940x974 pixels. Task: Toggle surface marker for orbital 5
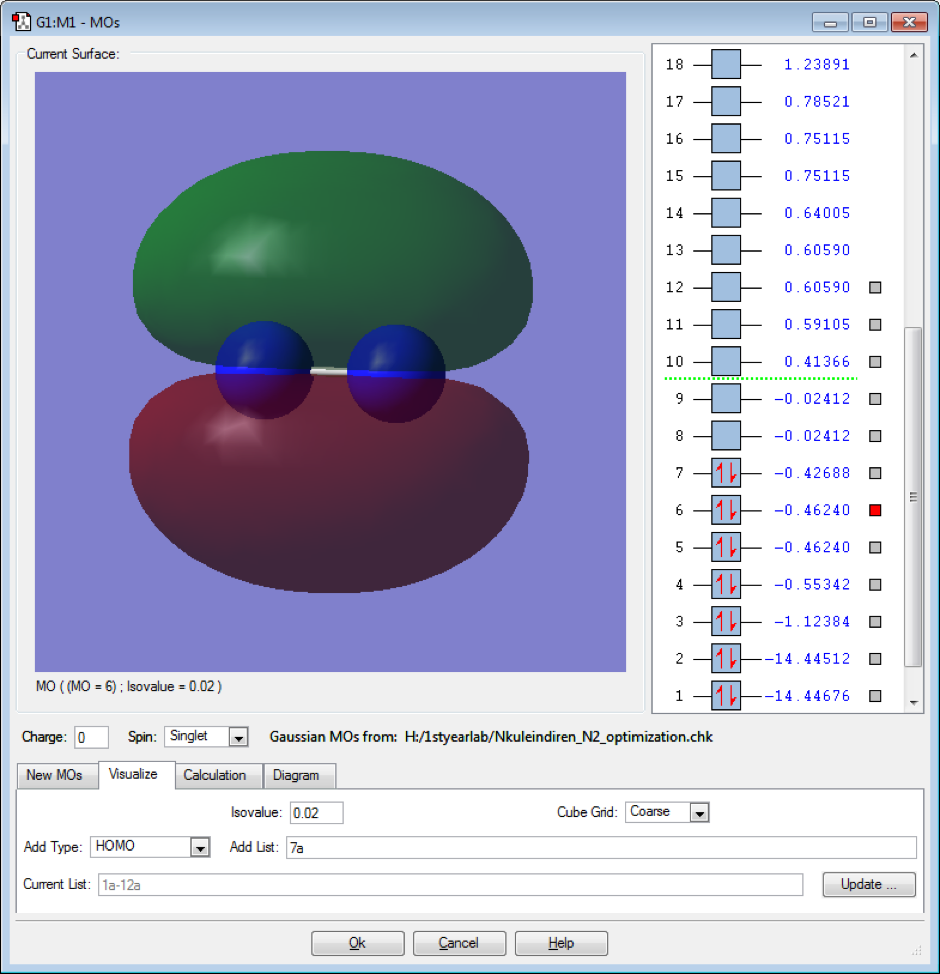point(875,547)
